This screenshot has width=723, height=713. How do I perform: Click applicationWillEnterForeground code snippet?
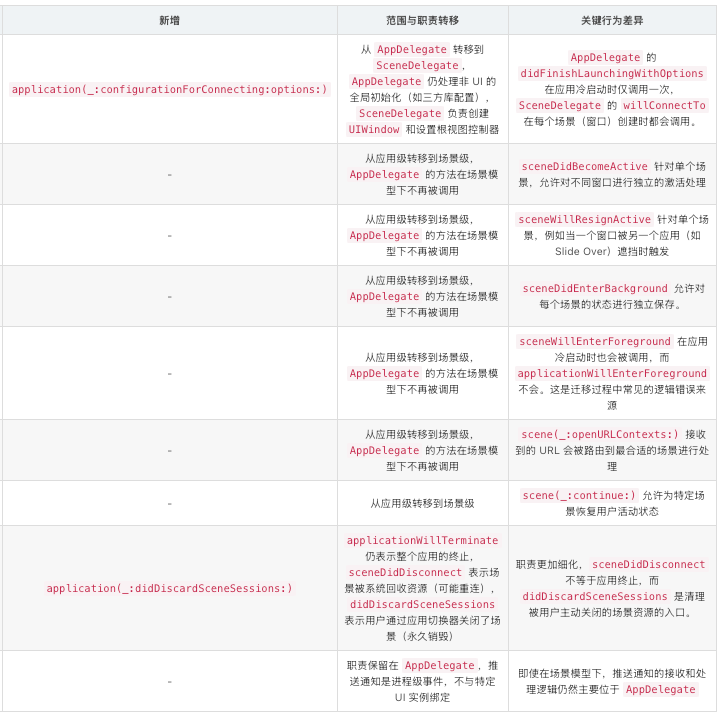click(612, 373)
